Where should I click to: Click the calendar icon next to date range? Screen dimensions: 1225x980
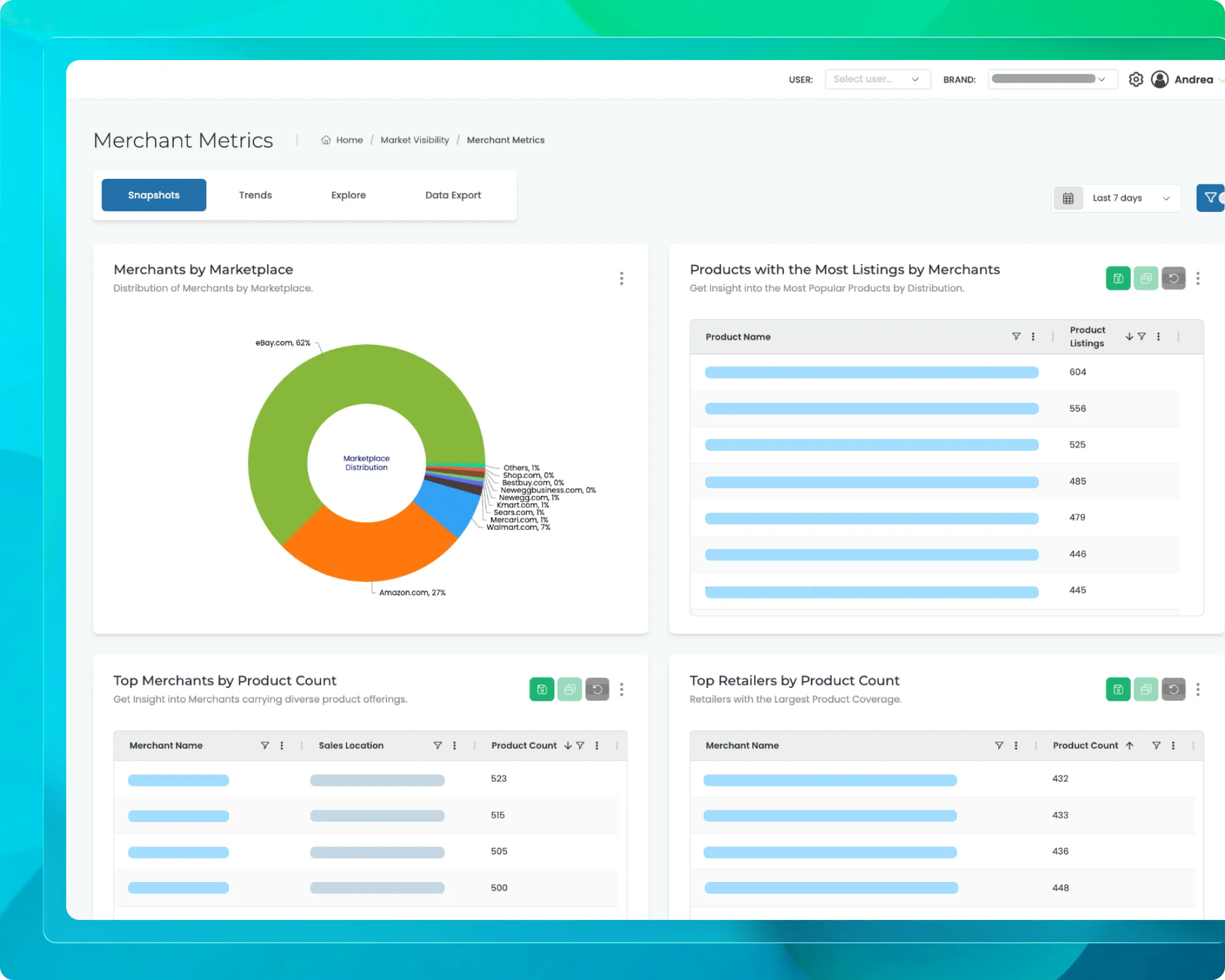pyautogui.click(x=1068, y=197)
